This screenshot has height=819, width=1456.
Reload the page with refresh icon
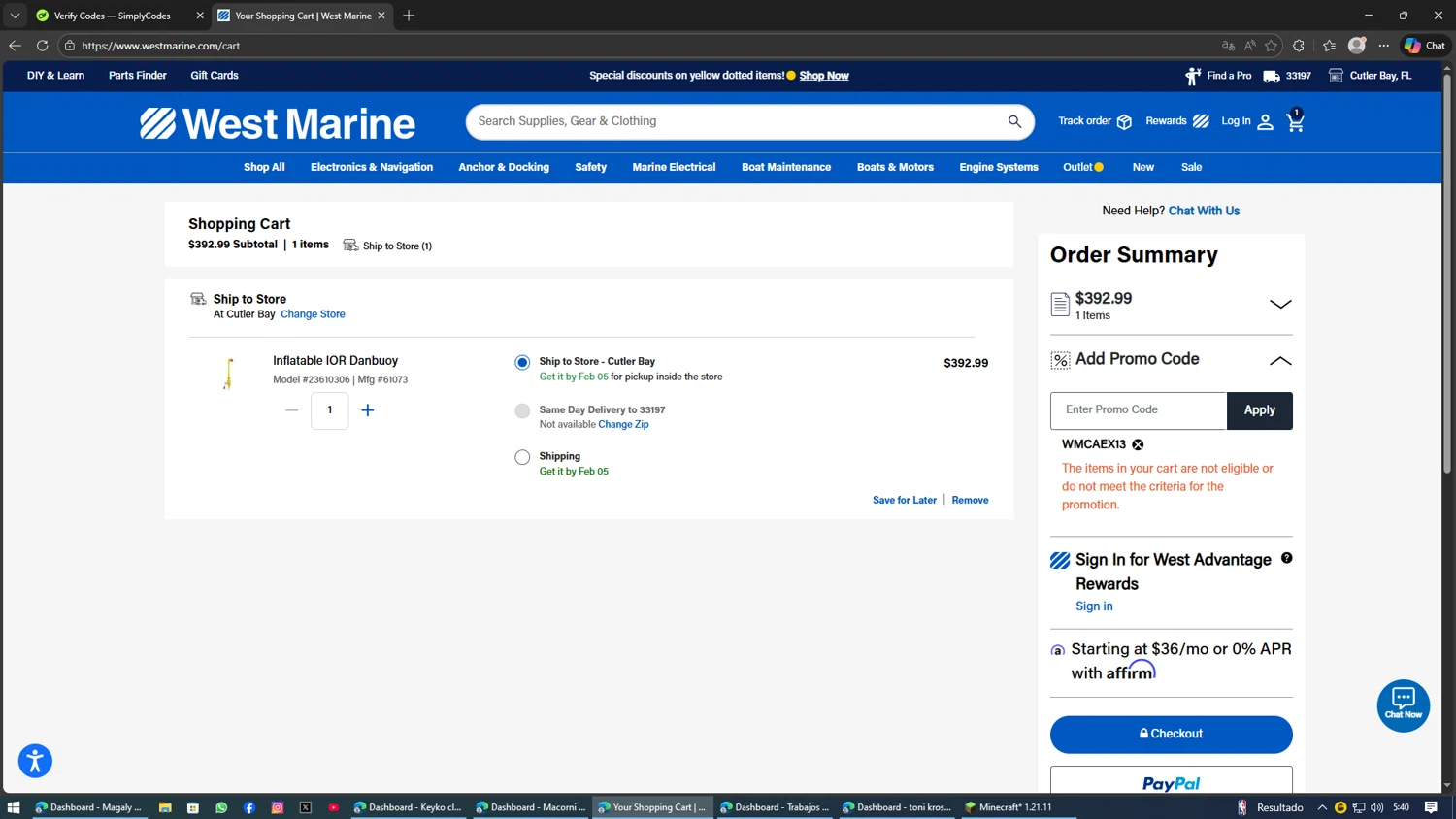click(42, 46)
